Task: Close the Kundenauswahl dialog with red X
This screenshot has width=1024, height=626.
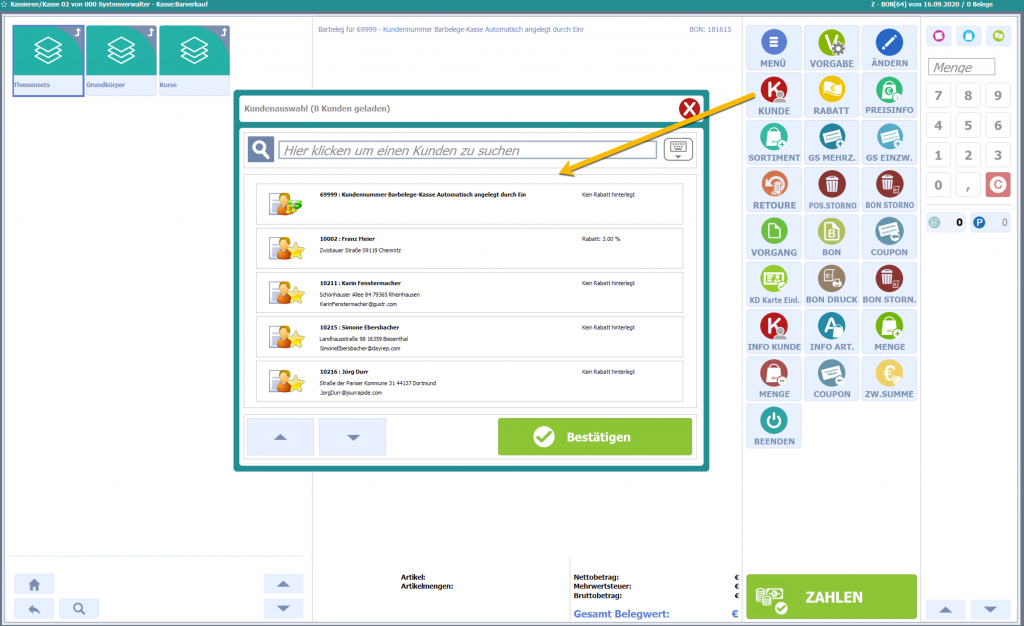Action: pos(689,108)
